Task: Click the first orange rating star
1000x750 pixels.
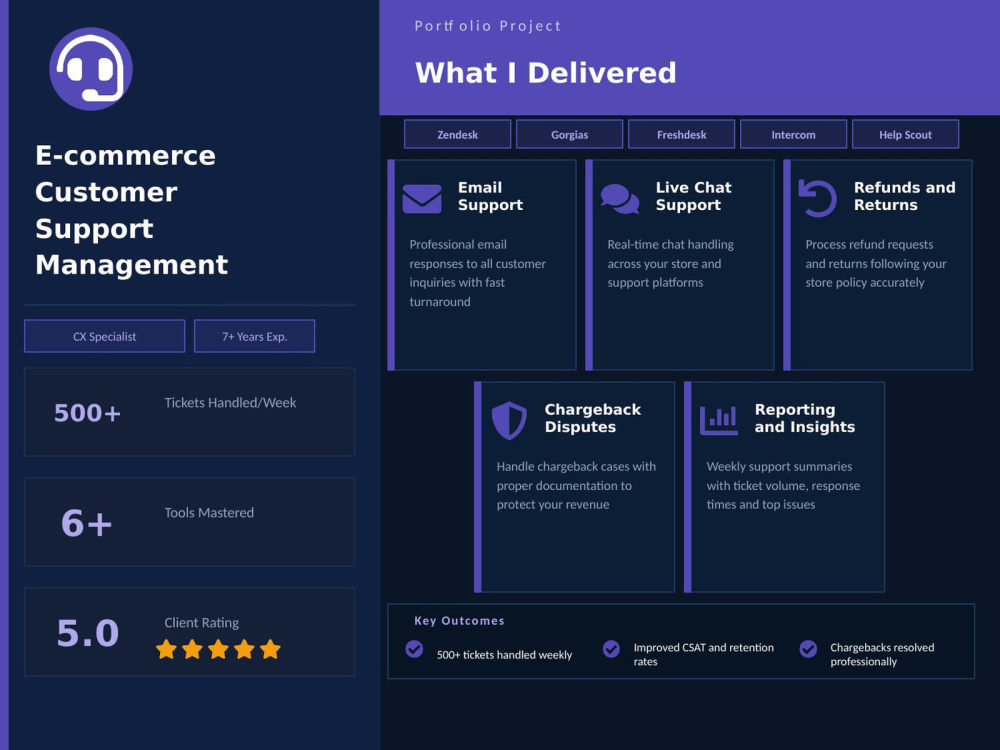Action: pos(166,649)
